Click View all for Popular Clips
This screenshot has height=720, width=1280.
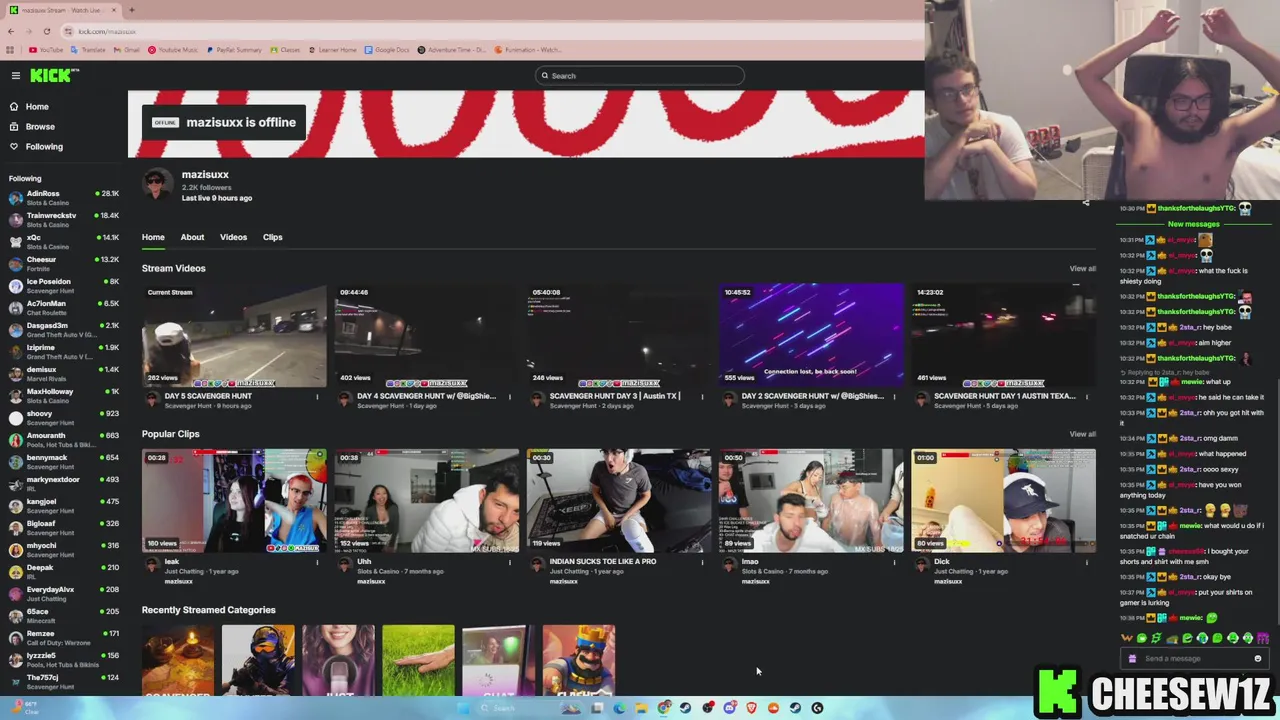[x=1082, y=434]
